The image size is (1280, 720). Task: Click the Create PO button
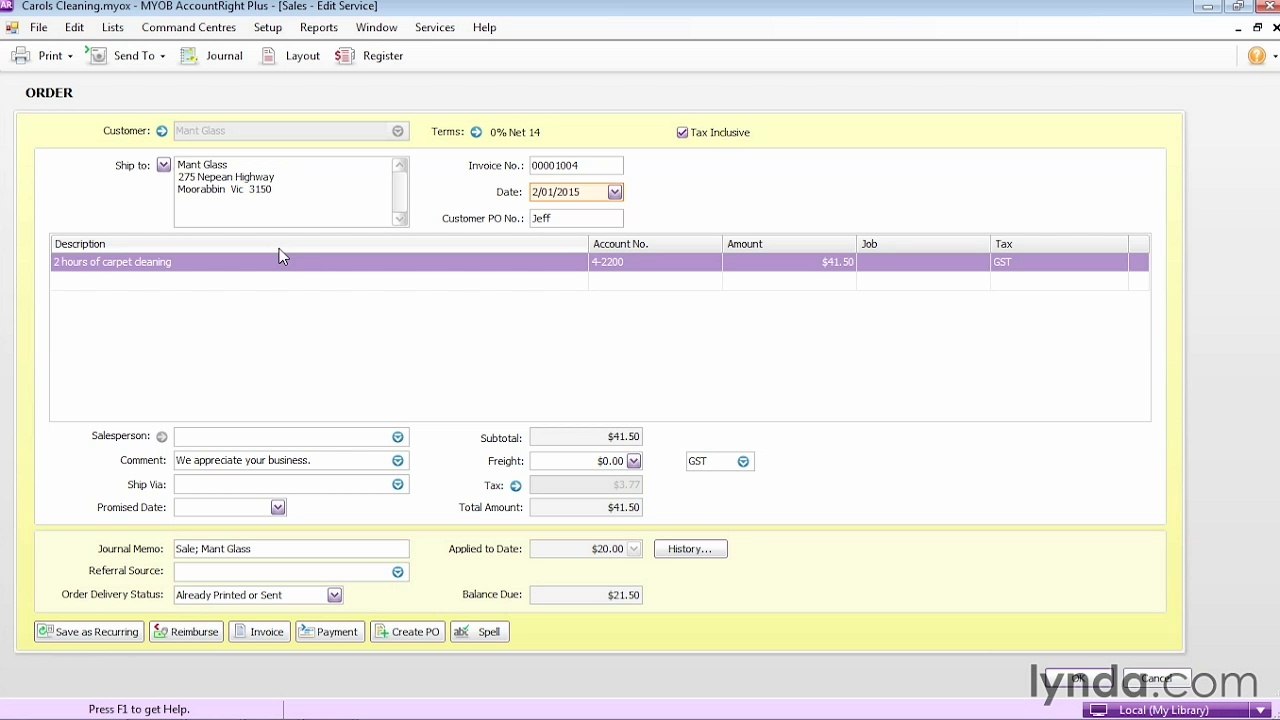coord(408,632)
